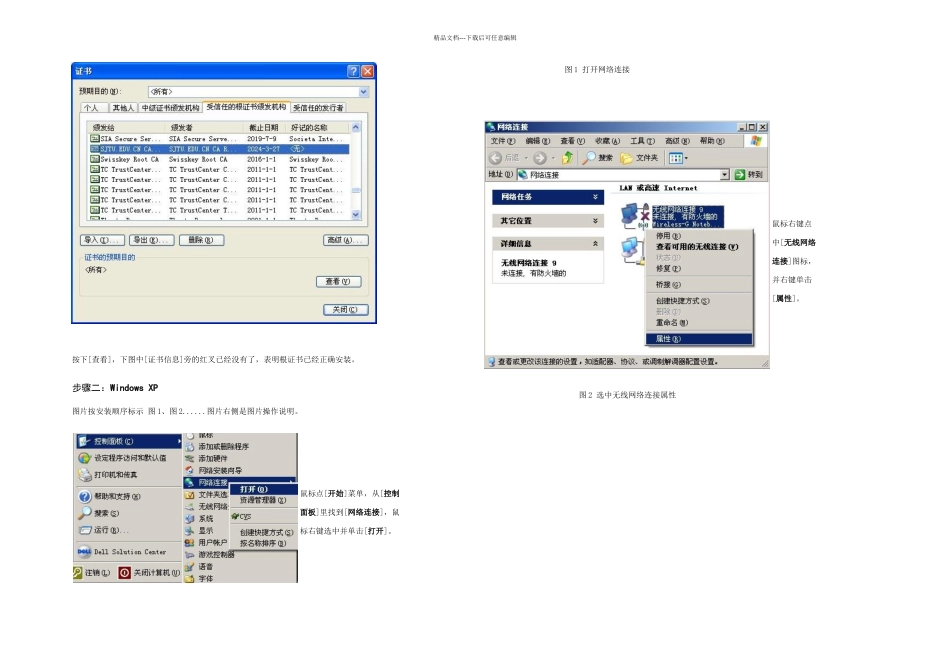The height and width of the screenshot is (672, 950).
Task: Collapse the details info panel chevron
Action: pyautogui.click(x=595, y=244)
